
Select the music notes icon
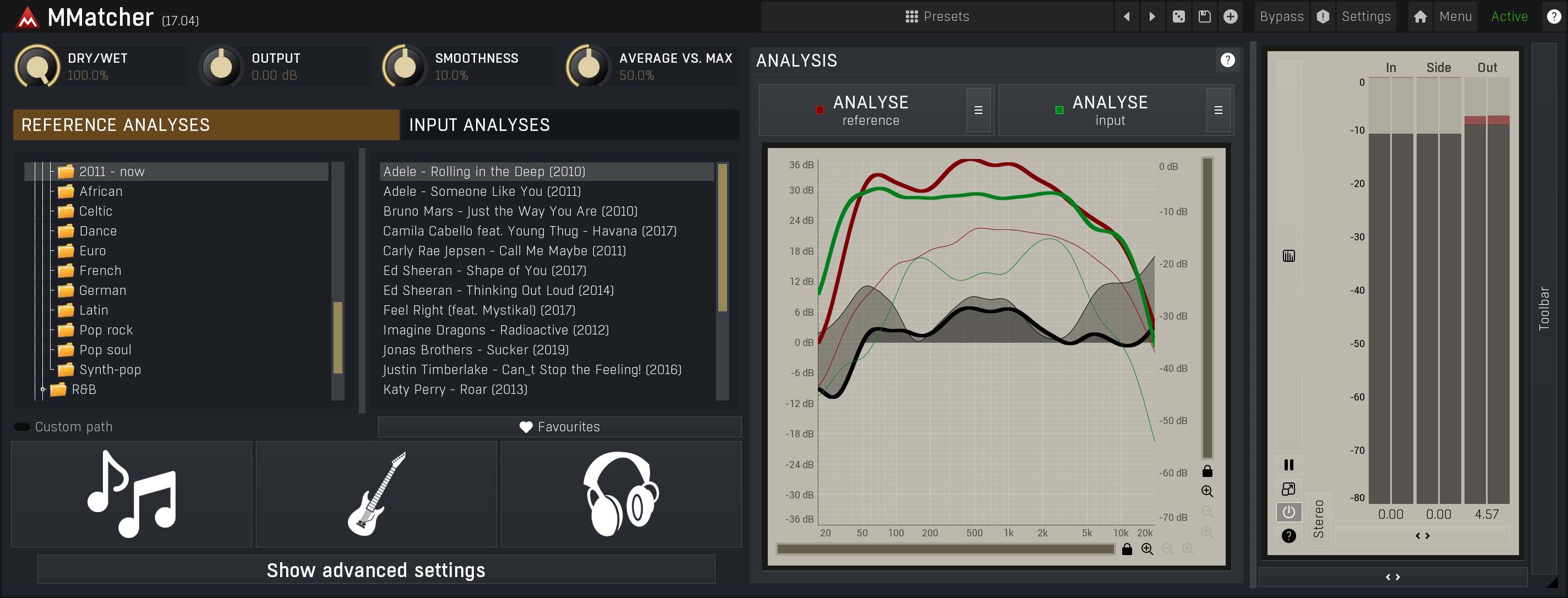[132, 493]
